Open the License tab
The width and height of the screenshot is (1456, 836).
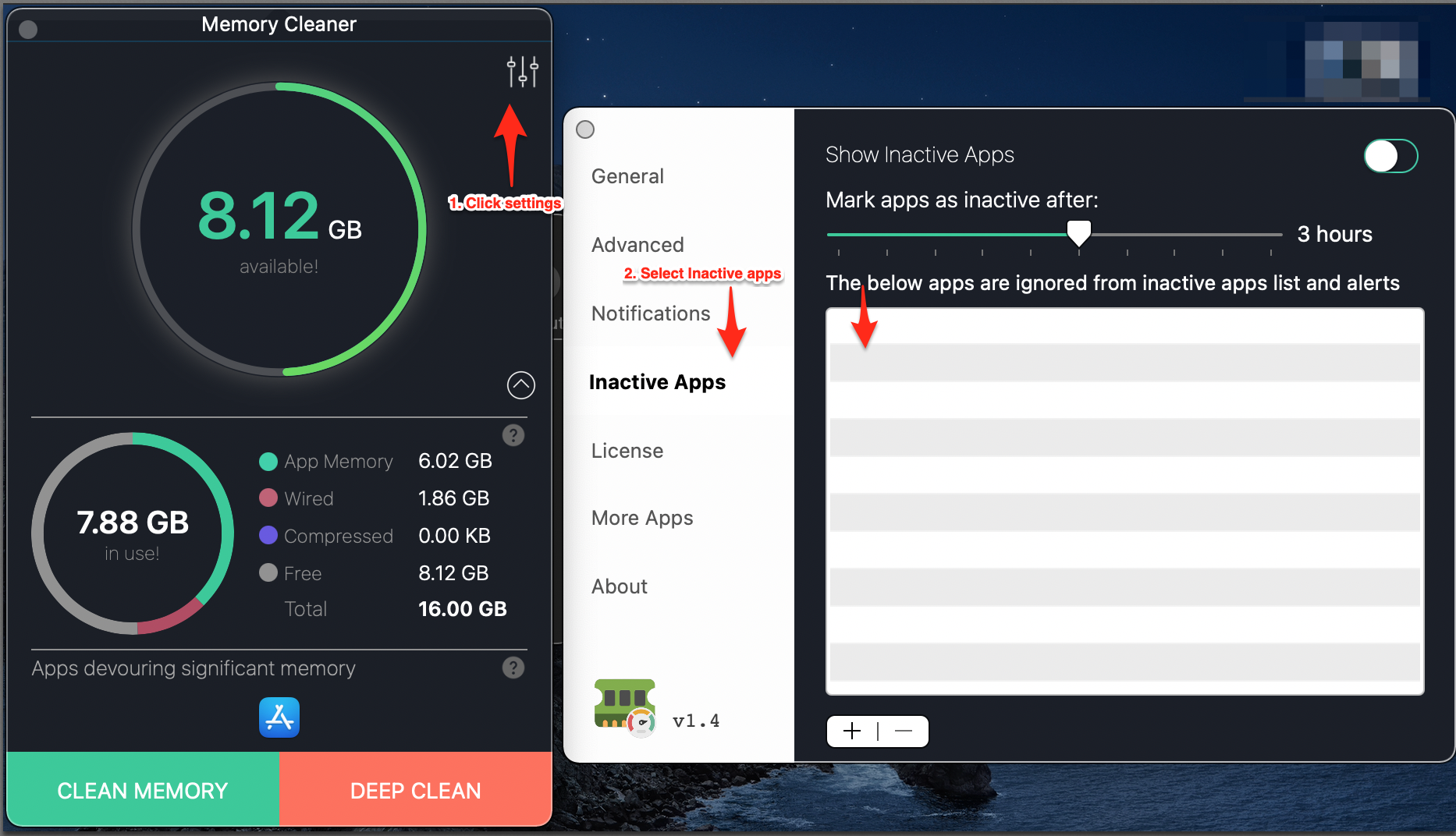[x=627, y=451]
